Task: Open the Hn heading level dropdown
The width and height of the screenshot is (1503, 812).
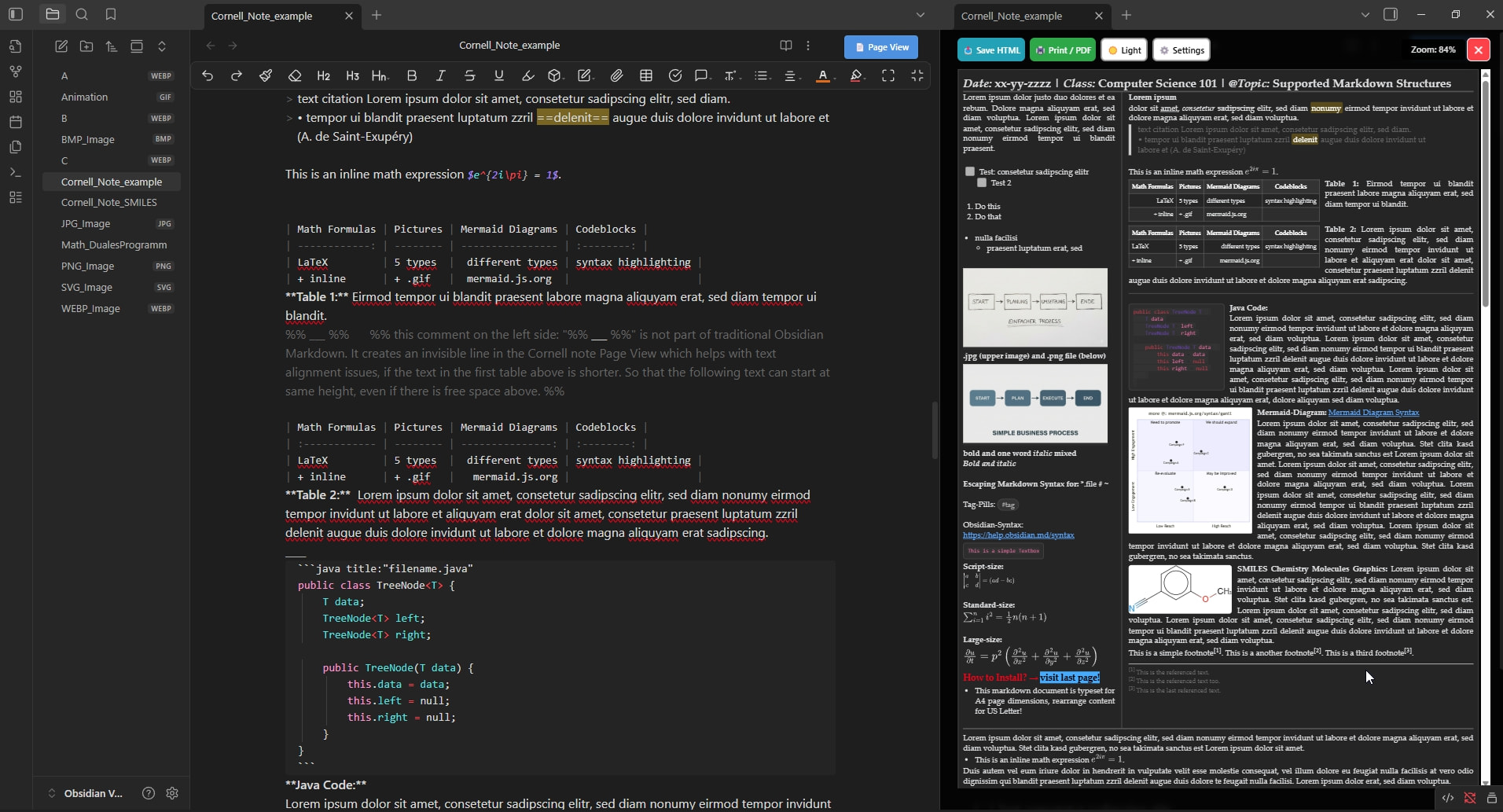Action: tap(380, 75)
